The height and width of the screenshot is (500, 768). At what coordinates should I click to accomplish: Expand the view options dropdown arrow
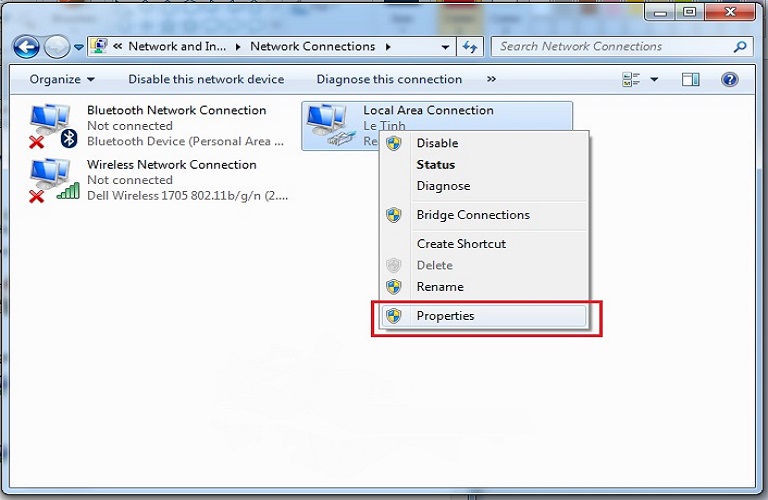pos(655,79)
